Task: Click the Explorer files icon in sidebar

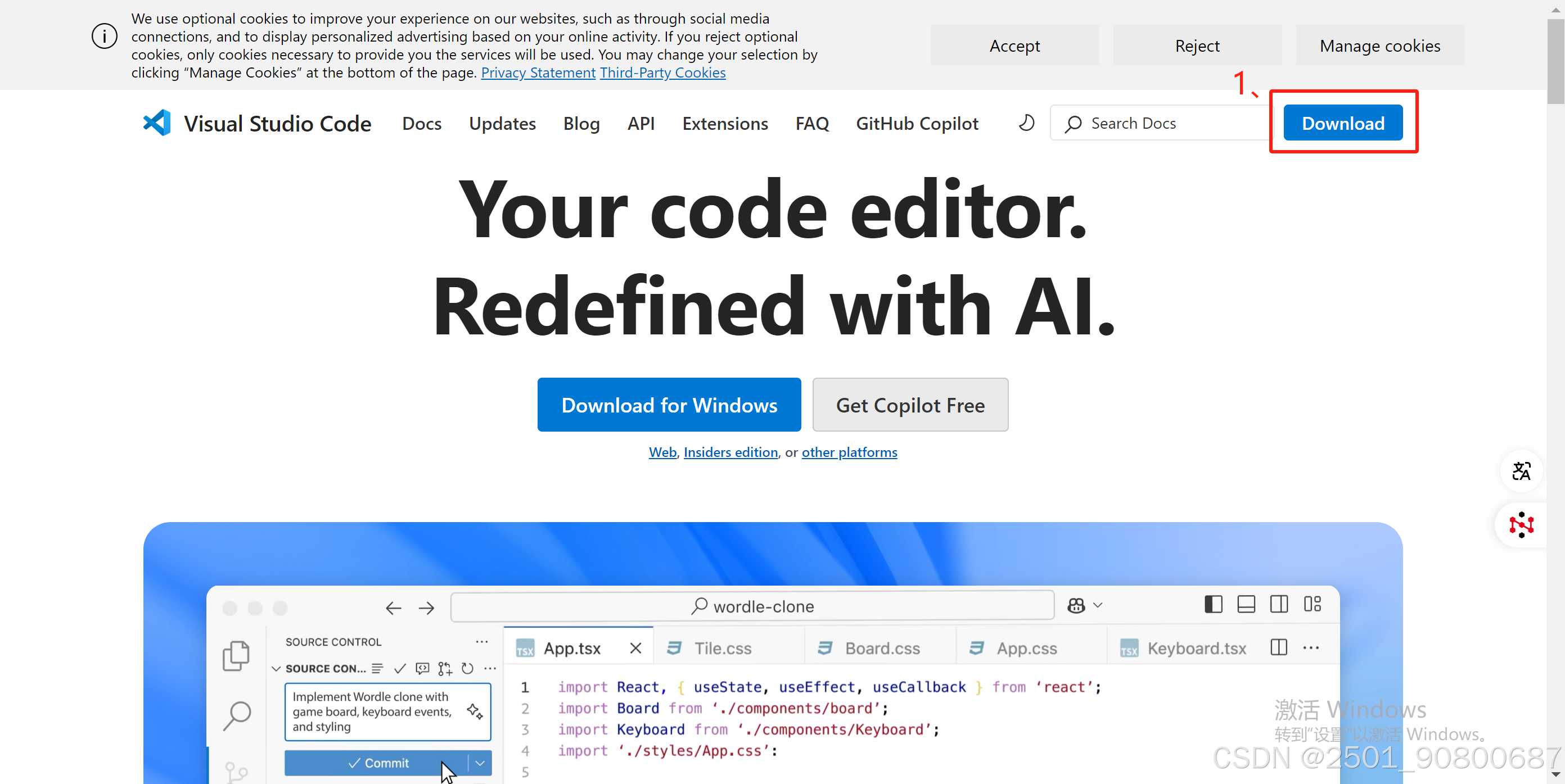Action: coord(236,656)
